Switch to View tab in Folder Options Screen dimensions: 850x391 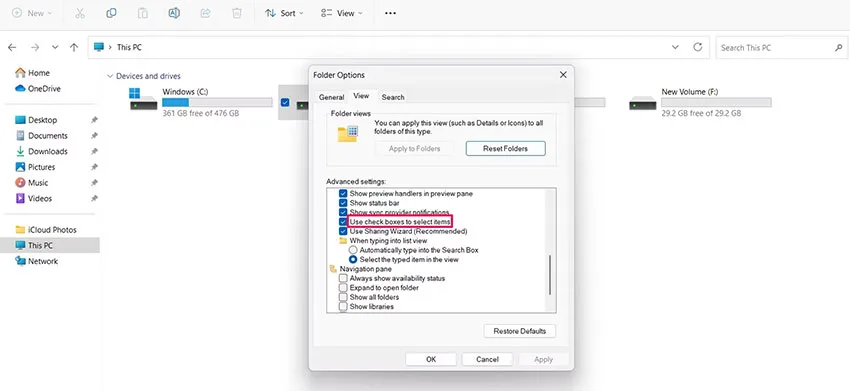361,96
